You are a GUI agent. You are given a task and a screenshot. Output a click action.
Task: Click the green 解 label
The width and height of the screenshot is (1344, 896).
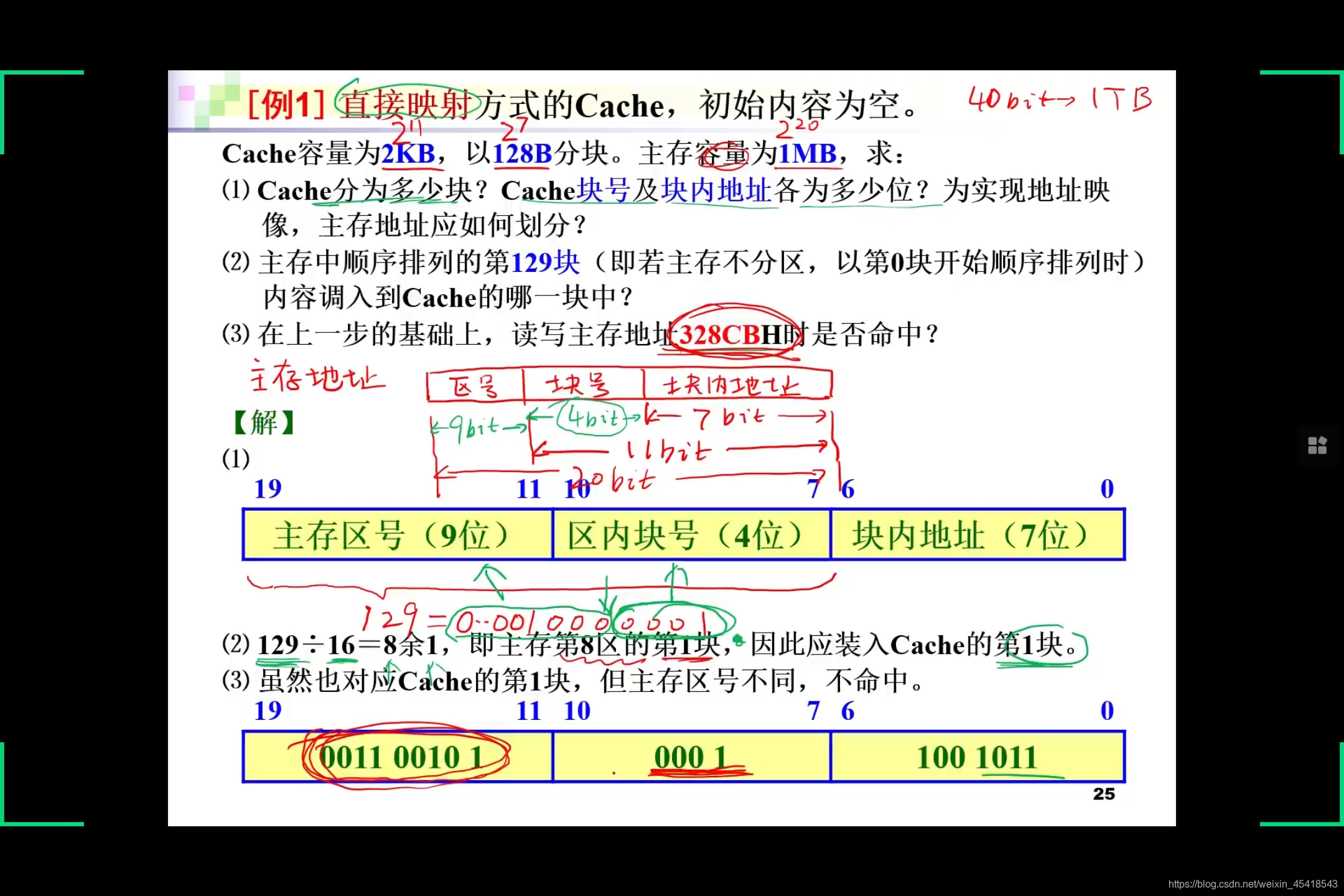point(264,422)
